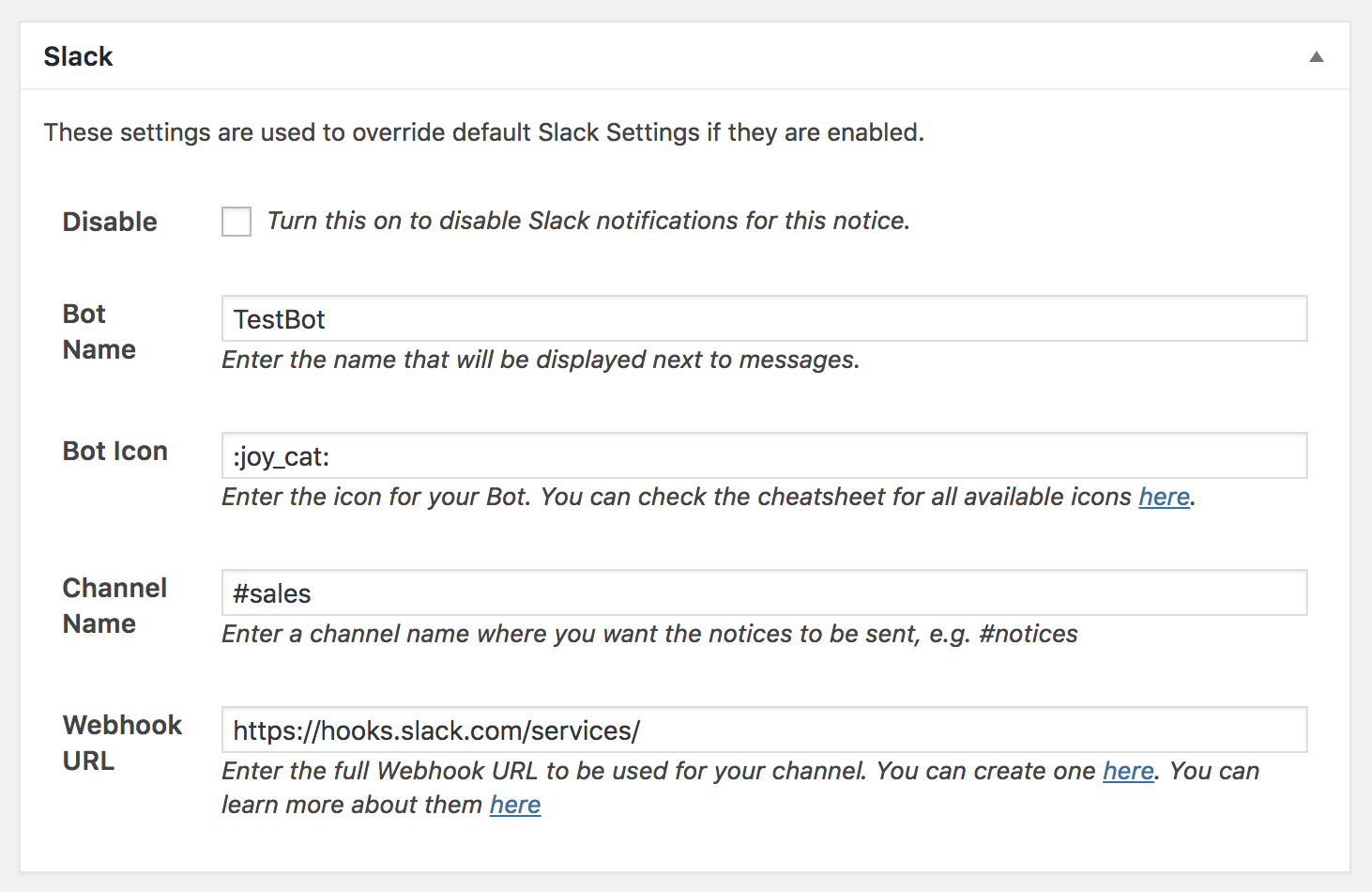Click the Webhook URL label
The height and width of the screenshot is (892, 1372).
pyautogui.click(x=121, y=743)
